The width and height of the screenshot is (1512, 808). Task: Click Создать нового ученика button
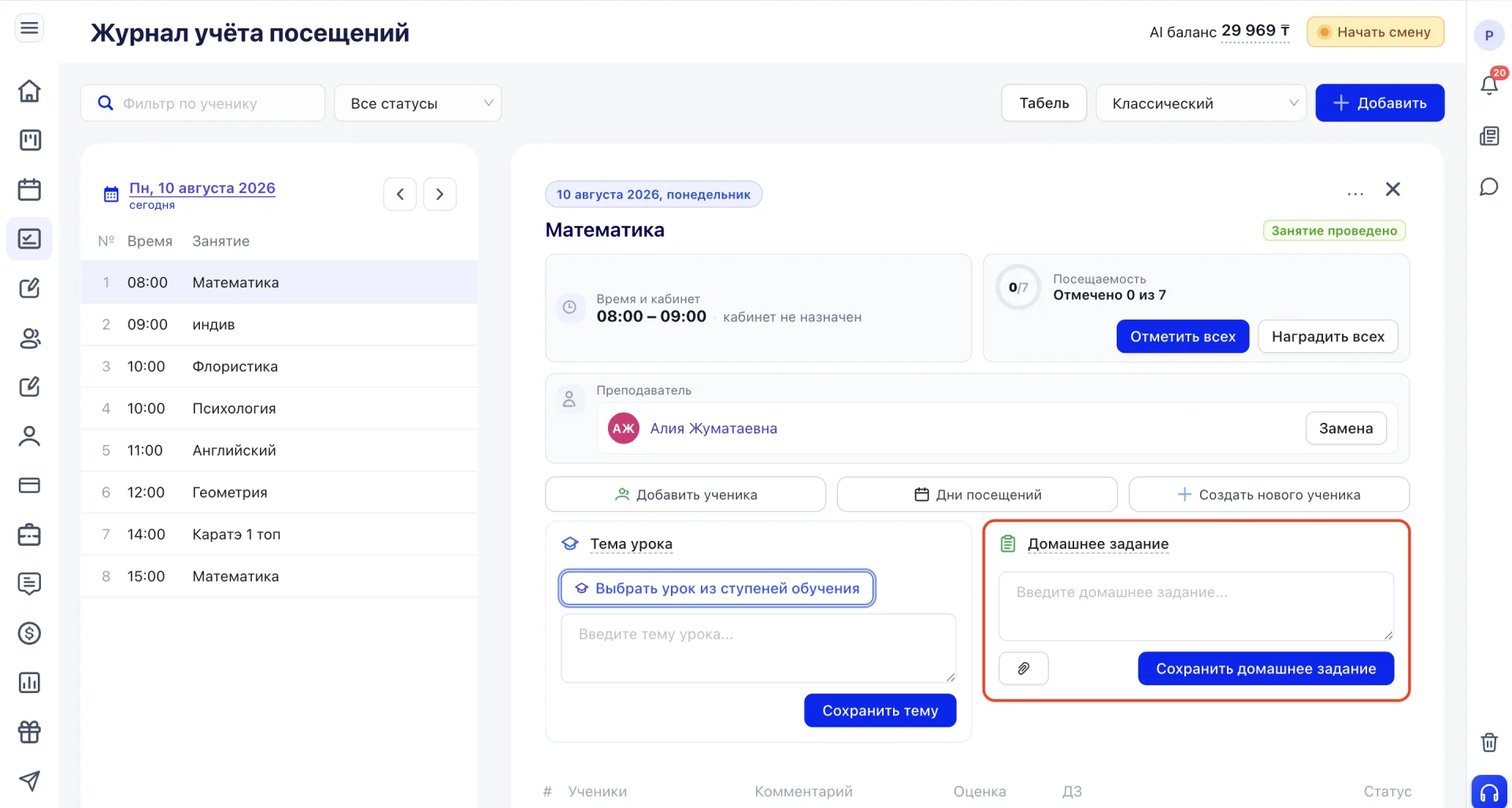[1269, 495]
